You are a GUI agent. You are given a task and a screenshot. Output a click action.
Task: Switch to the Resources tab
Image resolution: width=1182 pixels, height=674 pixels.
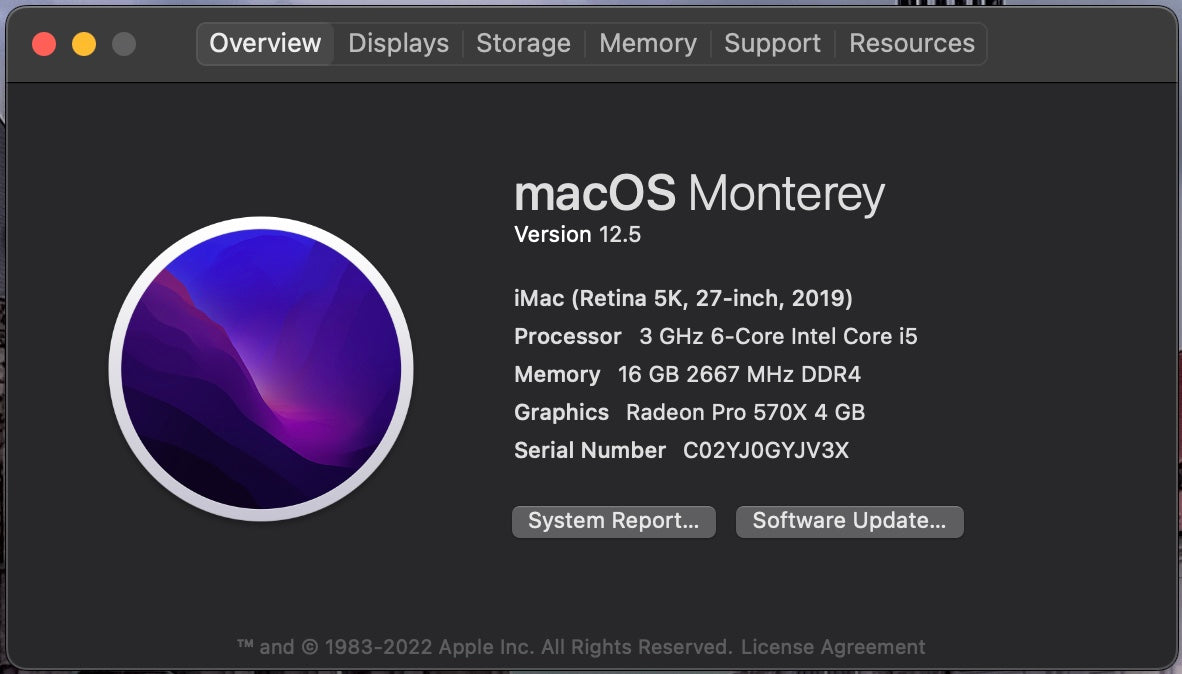coord(911,43)
